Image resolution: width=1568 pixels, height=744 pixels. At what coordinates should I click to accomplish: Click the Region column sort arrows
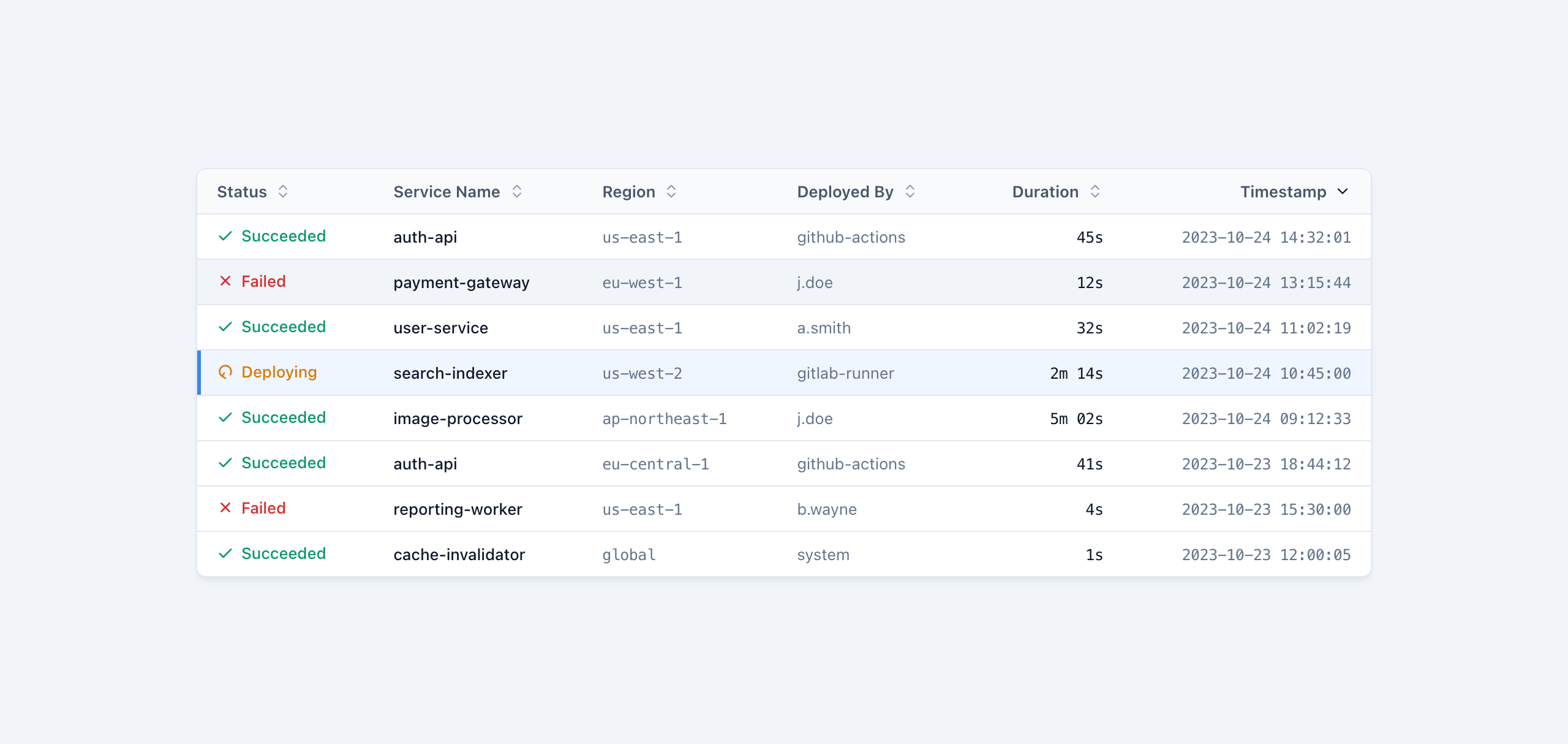[671, 191]
